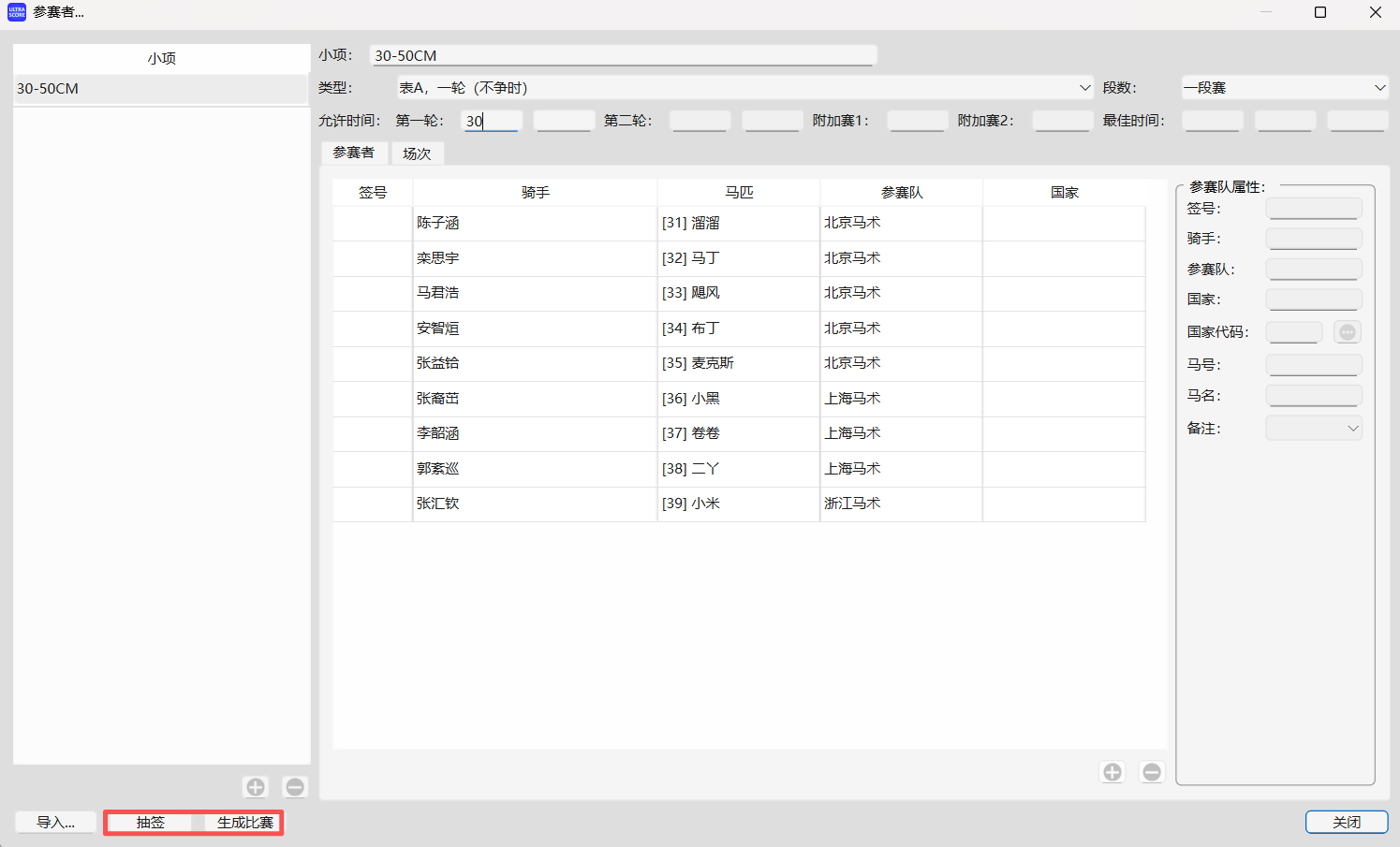Click the 导入... button
Viewport: 1400px width, 847px height.
[x=54, y=823]
